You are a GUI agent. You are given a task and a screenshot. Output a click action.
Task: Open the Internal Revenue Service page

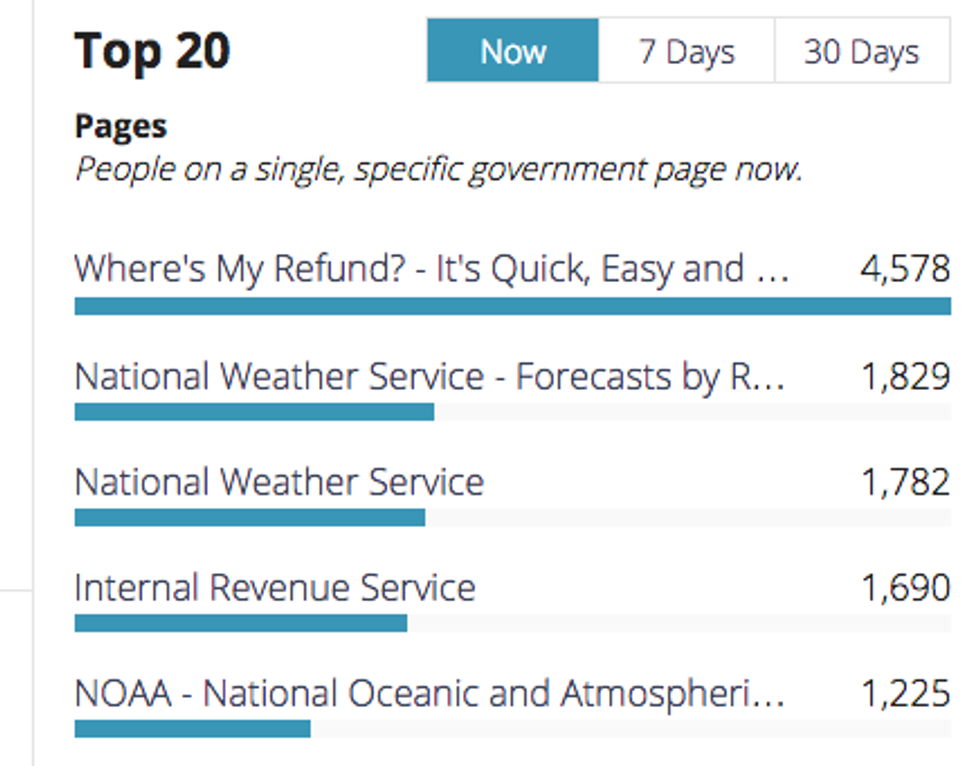(275, 588)
